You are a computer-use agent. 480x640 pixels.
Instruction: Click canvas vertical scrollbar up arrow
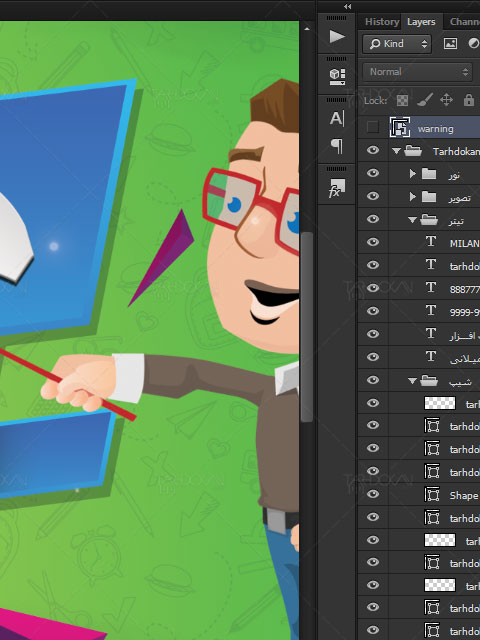coord(307,29)
